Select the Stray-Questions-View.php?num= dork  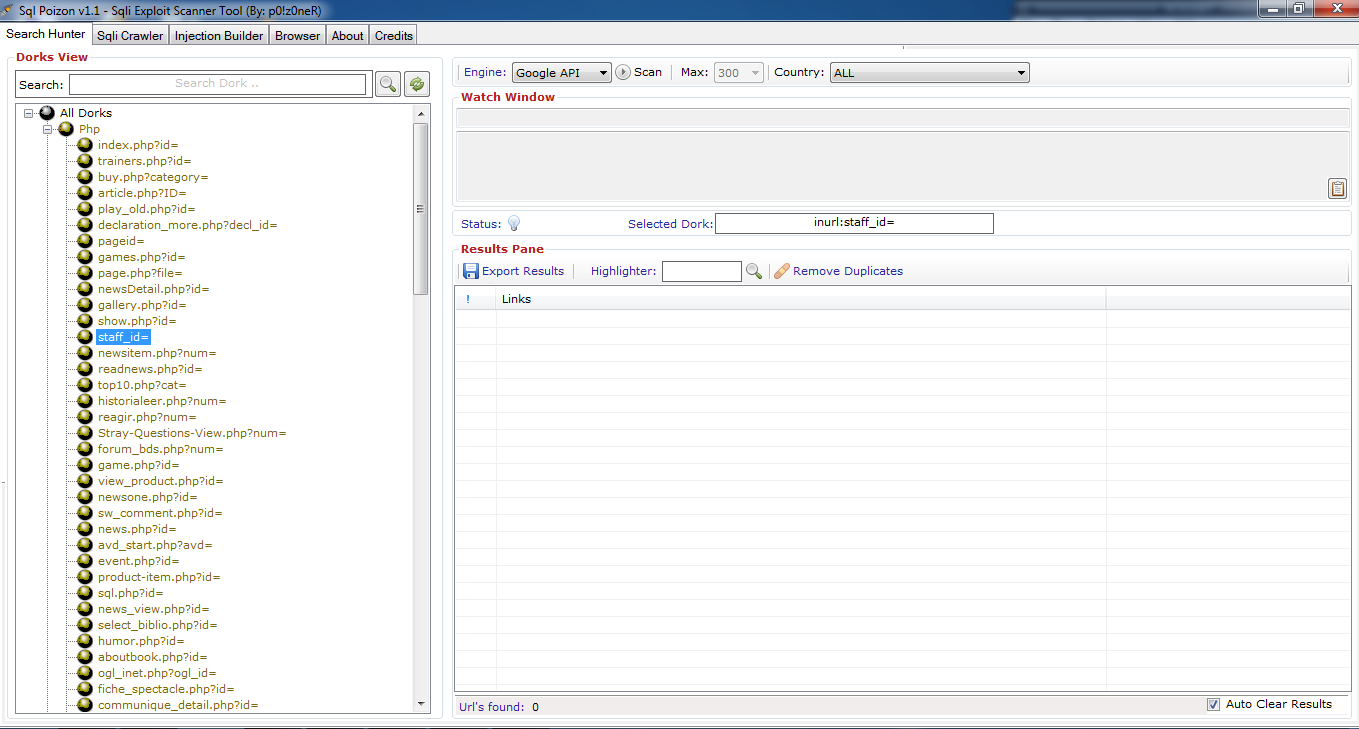coord(192,433)
